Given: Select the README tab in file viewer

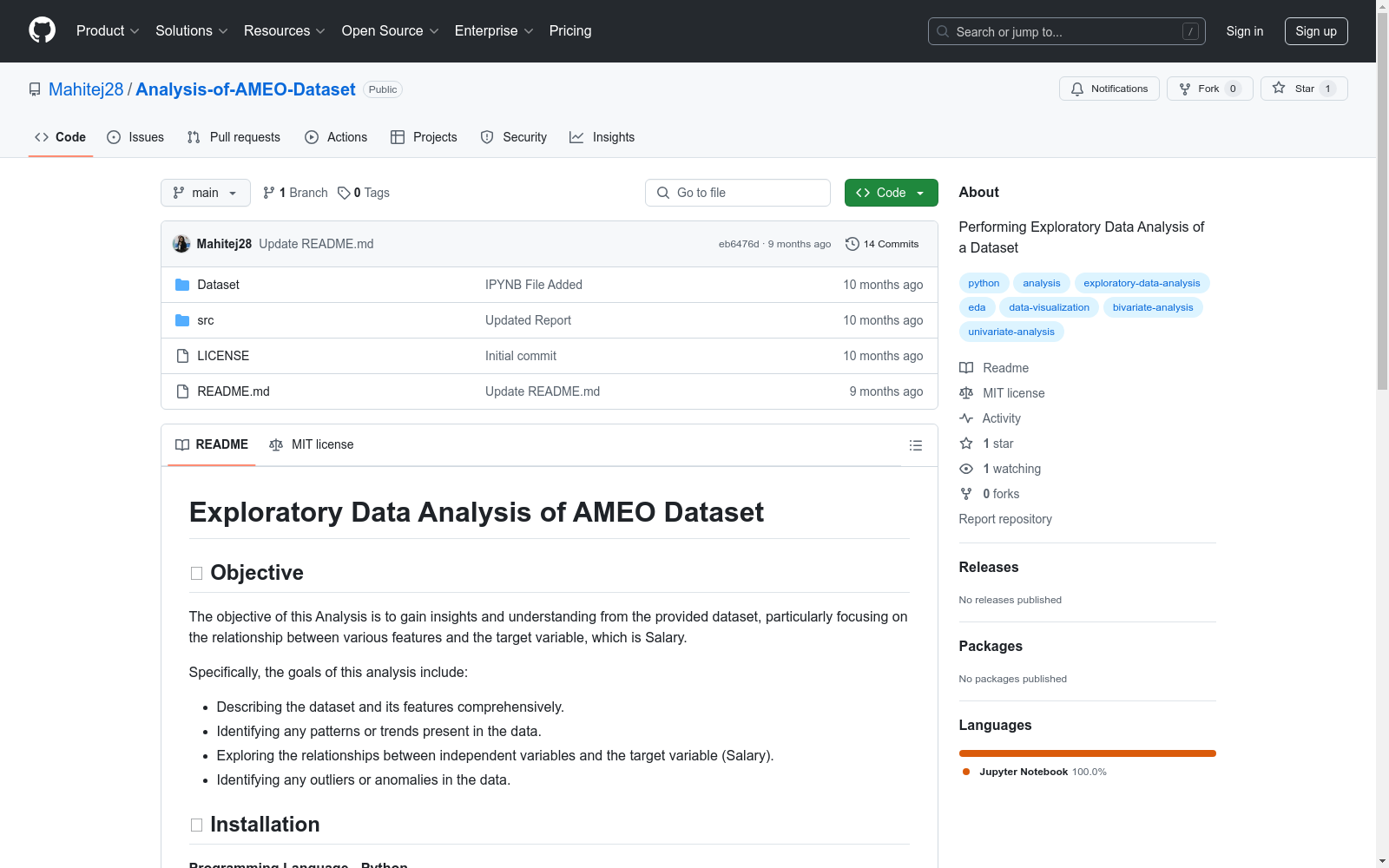Looking at the screenshot, I should (212, 444).
